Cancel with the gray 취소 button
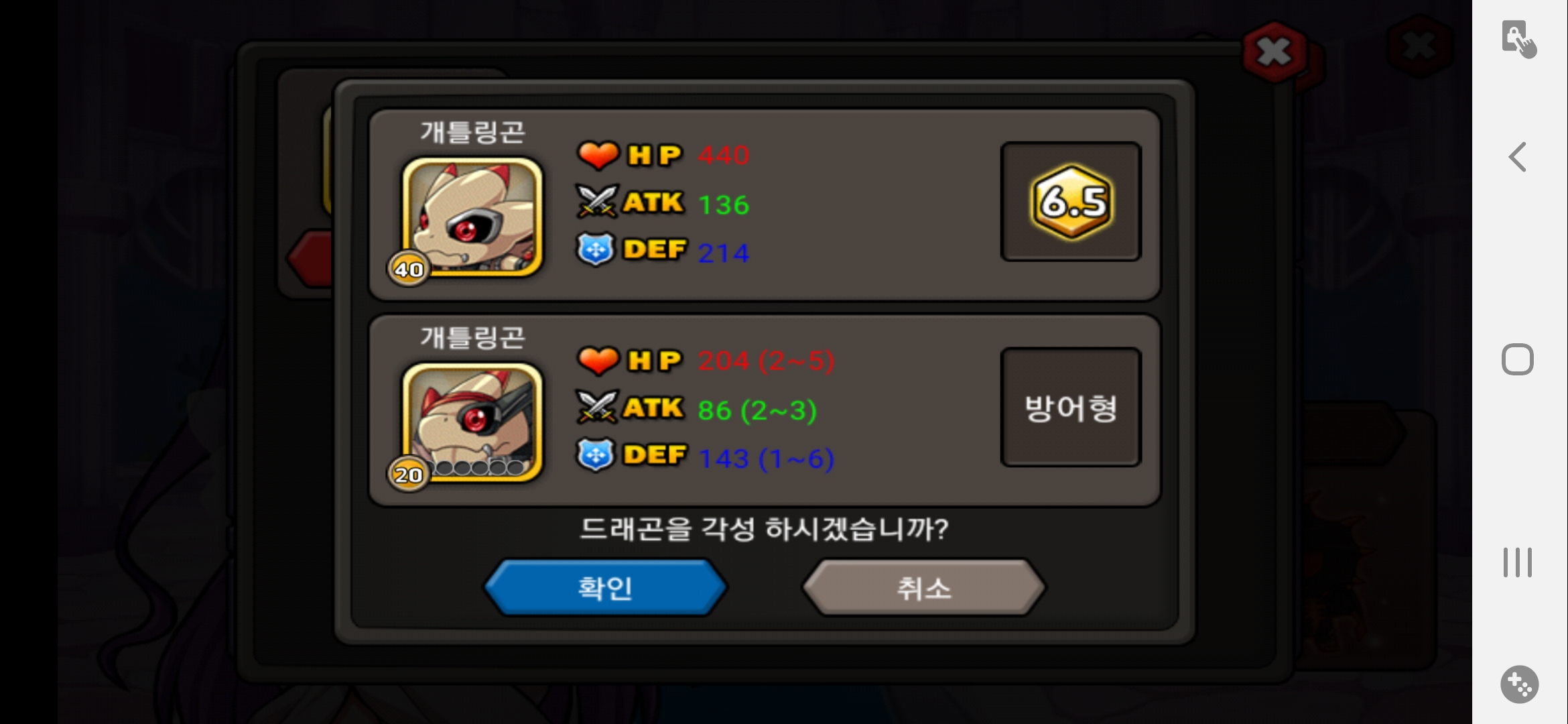 923,588
